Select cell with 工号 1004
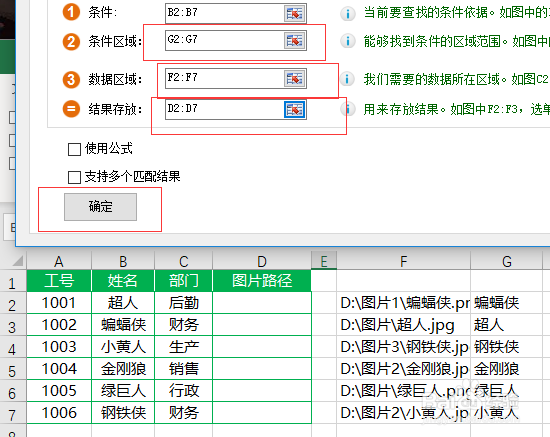The width and height of the screenshot is (550, 437). pyautogui.click(x=59, y=369)
